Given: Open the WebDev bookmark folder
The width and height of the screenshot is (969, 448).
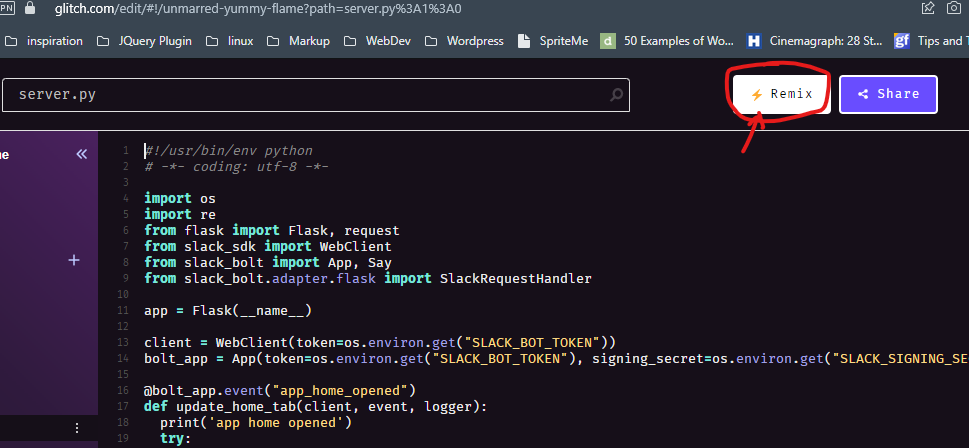Looking at the screenshot, I should (x=376, y=41).
